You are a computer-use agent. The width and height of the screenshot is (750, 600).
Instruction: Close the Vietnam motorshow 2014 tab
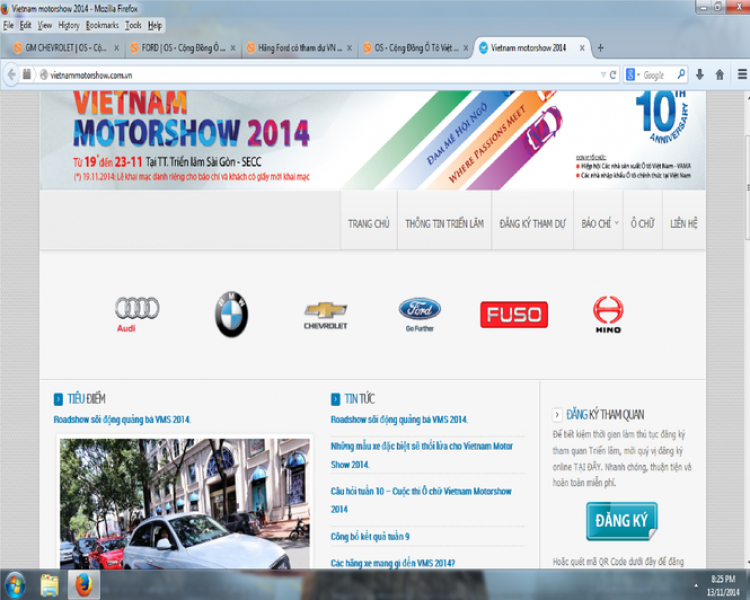click(x=582, y=48)
